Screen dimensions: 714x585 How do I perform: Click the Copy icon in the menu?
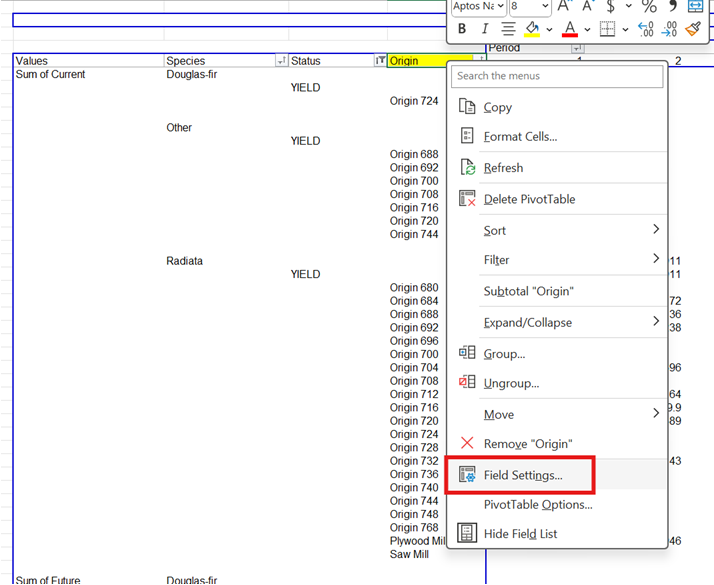(x=467, y=107)
